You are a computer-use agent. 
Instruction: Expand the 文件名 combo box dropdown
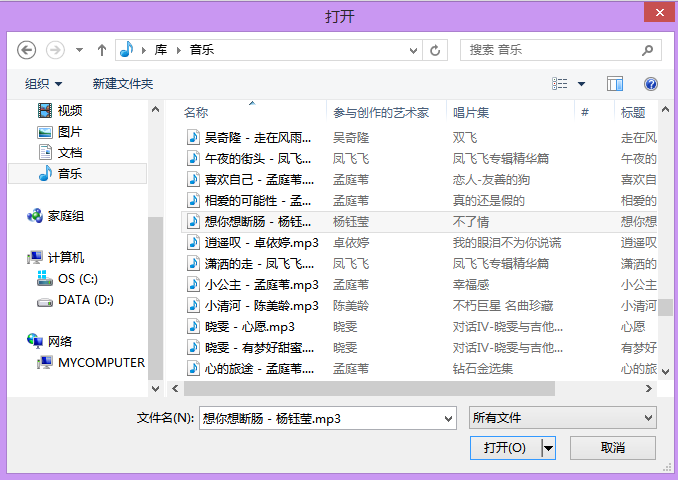[x=448, y=419]
